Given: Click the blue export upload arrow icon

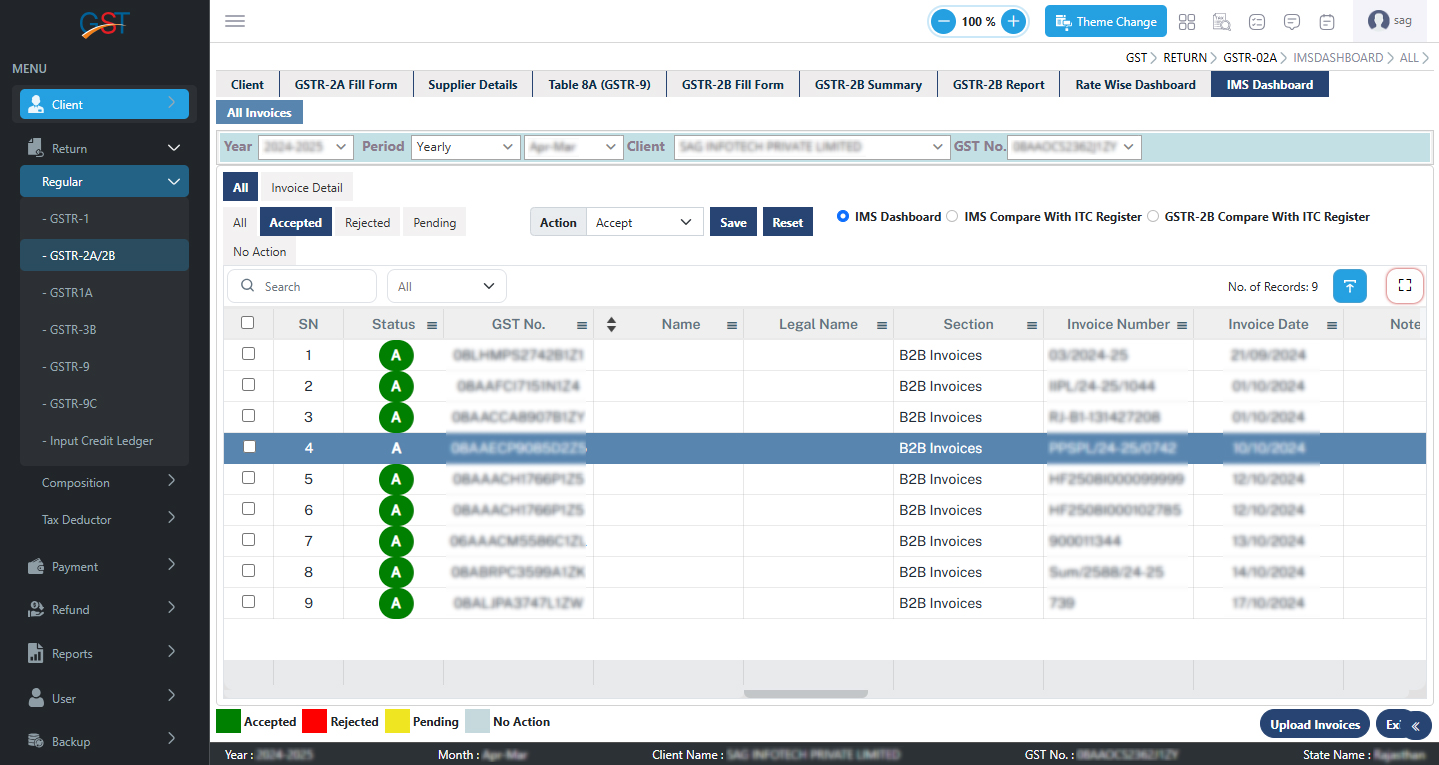Looking at the screenshot, I should click(x=1349, y=286).
